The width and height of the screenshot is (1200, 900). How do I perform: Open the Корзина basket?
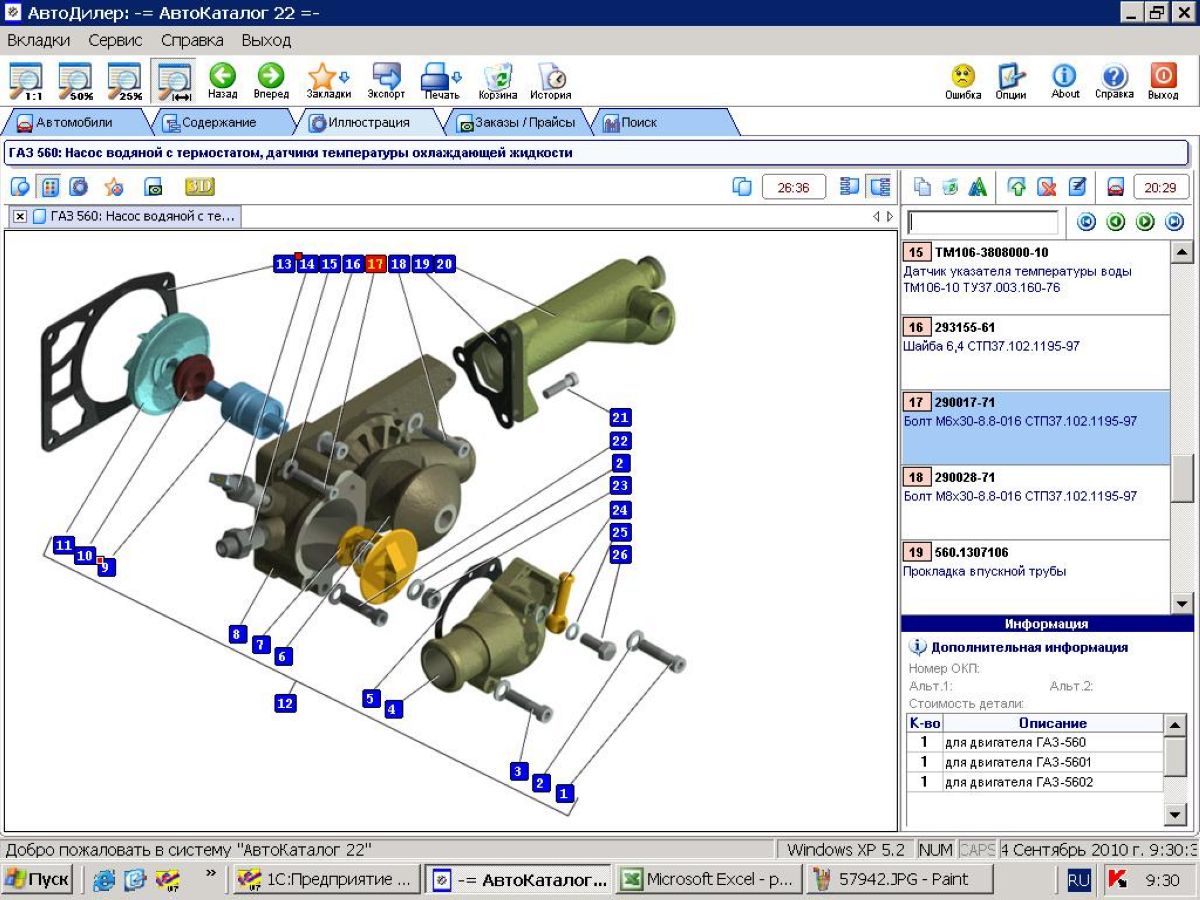tap(497, 80)
